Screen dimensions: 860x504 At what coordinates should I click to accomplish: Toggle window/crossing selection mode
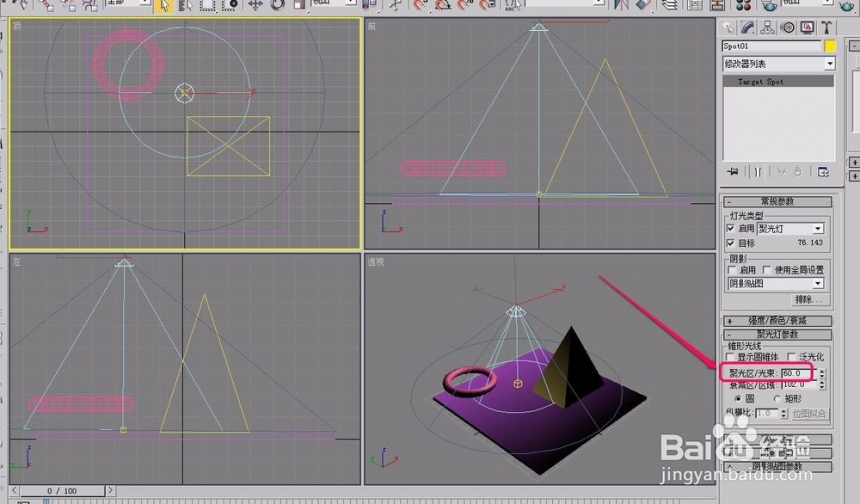coord(229,5)
